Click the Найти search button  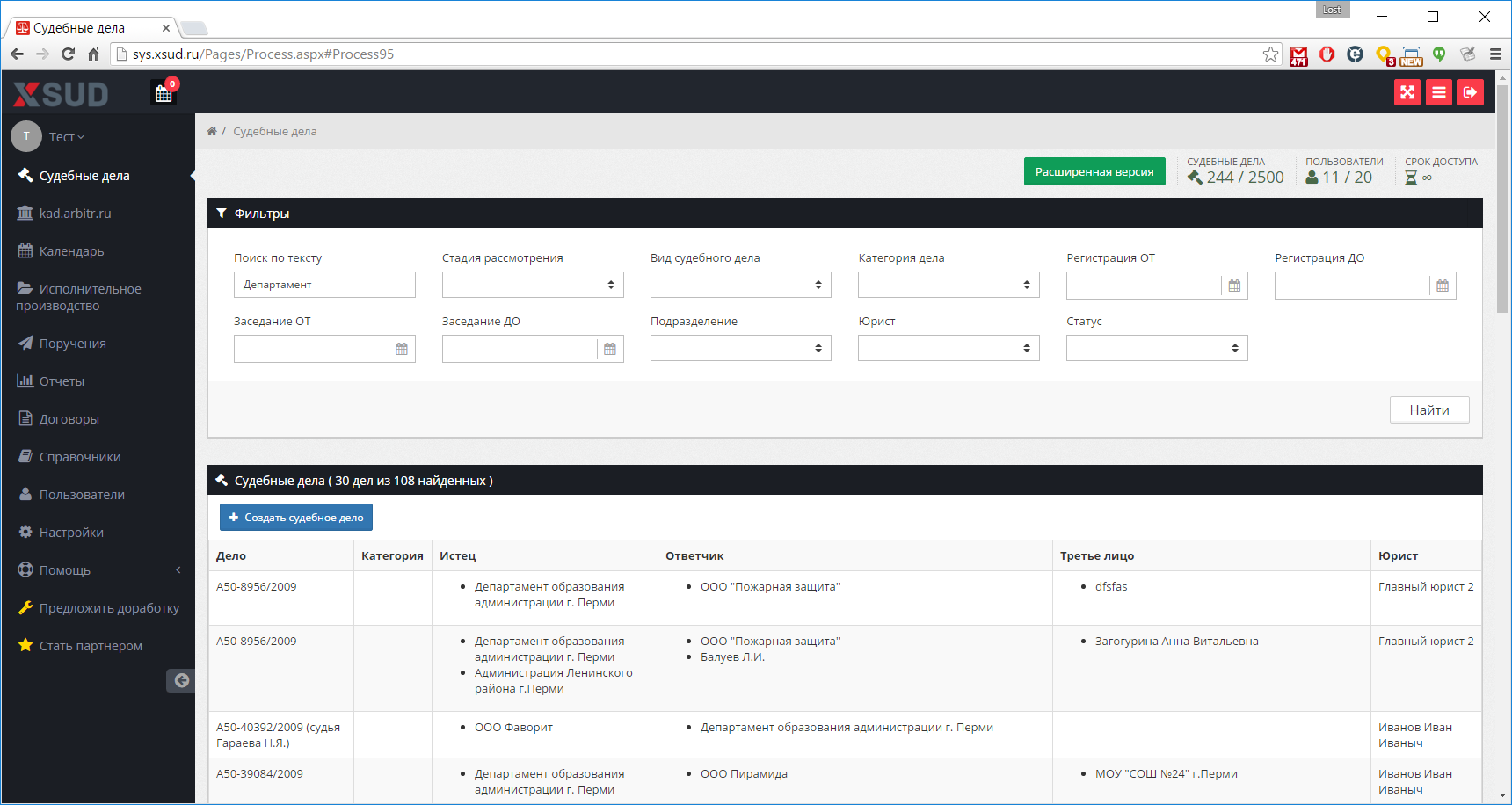tap(1429, 410)
